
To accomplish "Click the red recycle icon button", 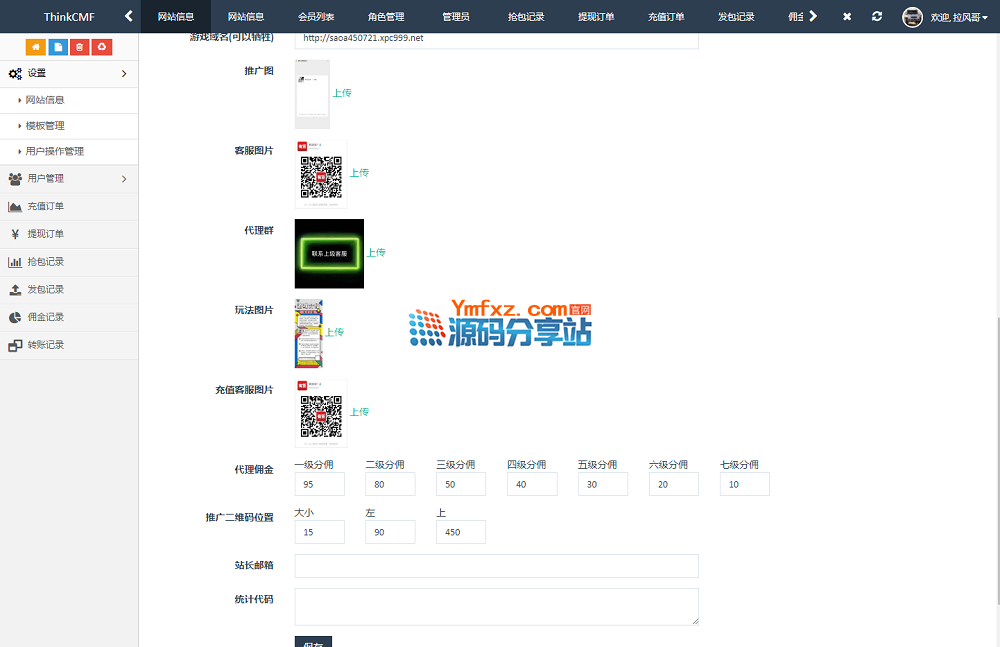I will click(102, 47).
